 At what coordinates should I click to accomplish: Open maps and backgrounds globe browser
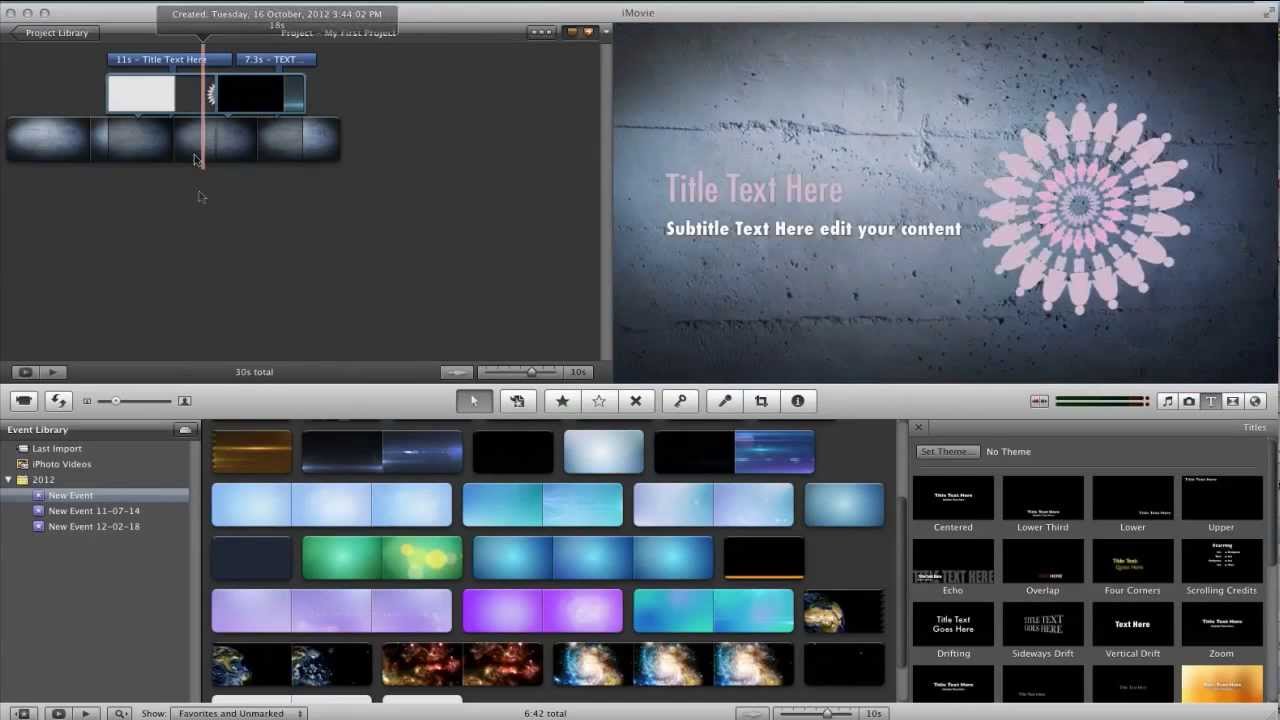pyautogui.click(x=1256, y=401)
